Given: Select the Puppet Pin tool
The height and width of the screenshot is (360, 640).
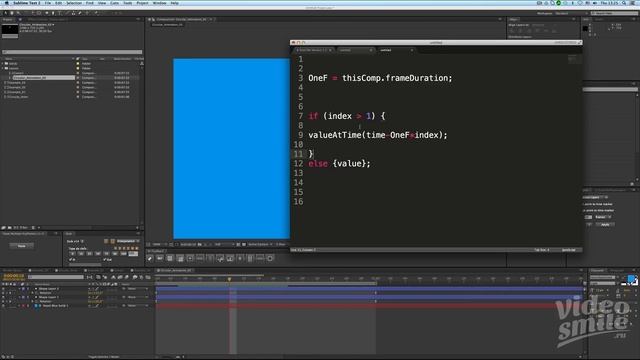Looking at the screenshot, I should (x=96, y=13).
